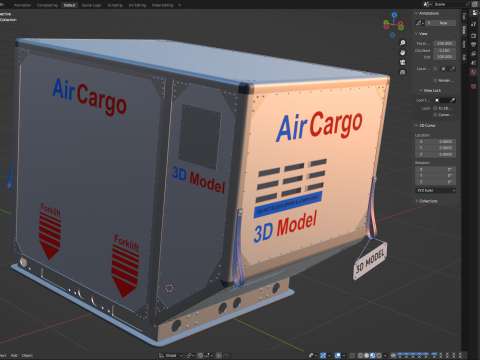Click the Focal Length value field
Image resolution: width=480 pixels, height=360 pixels.
pos(444,43)
